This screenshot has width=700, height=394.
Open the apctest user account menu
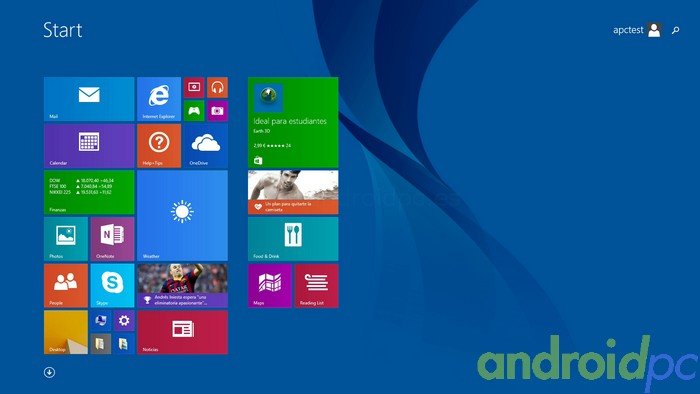click(637, 30)
